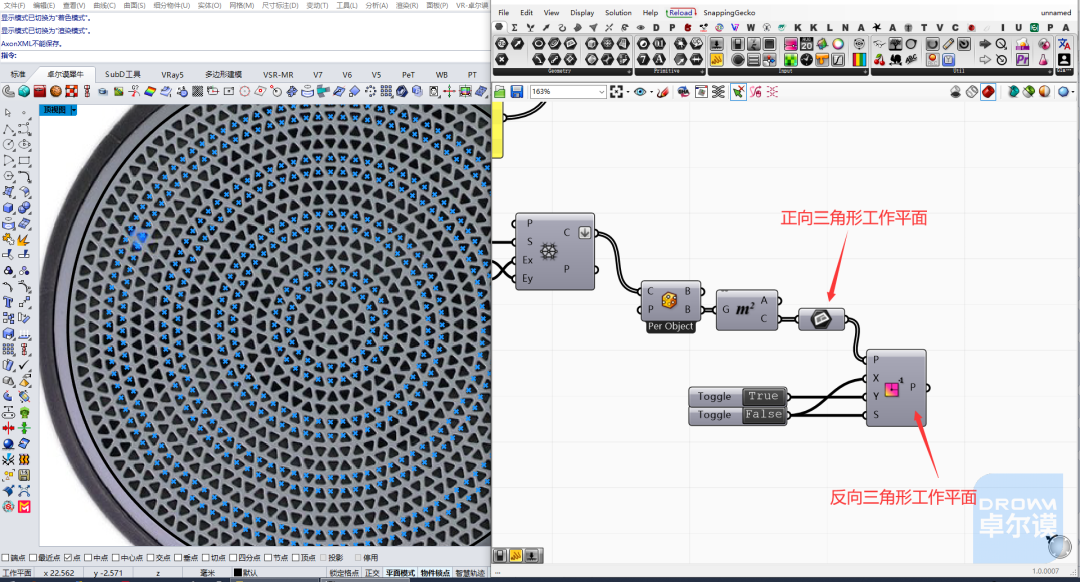This screenshot has width=1080, height=582.
Task: Enable the 端点 osnap checkbox
Action: pos(6,557)
